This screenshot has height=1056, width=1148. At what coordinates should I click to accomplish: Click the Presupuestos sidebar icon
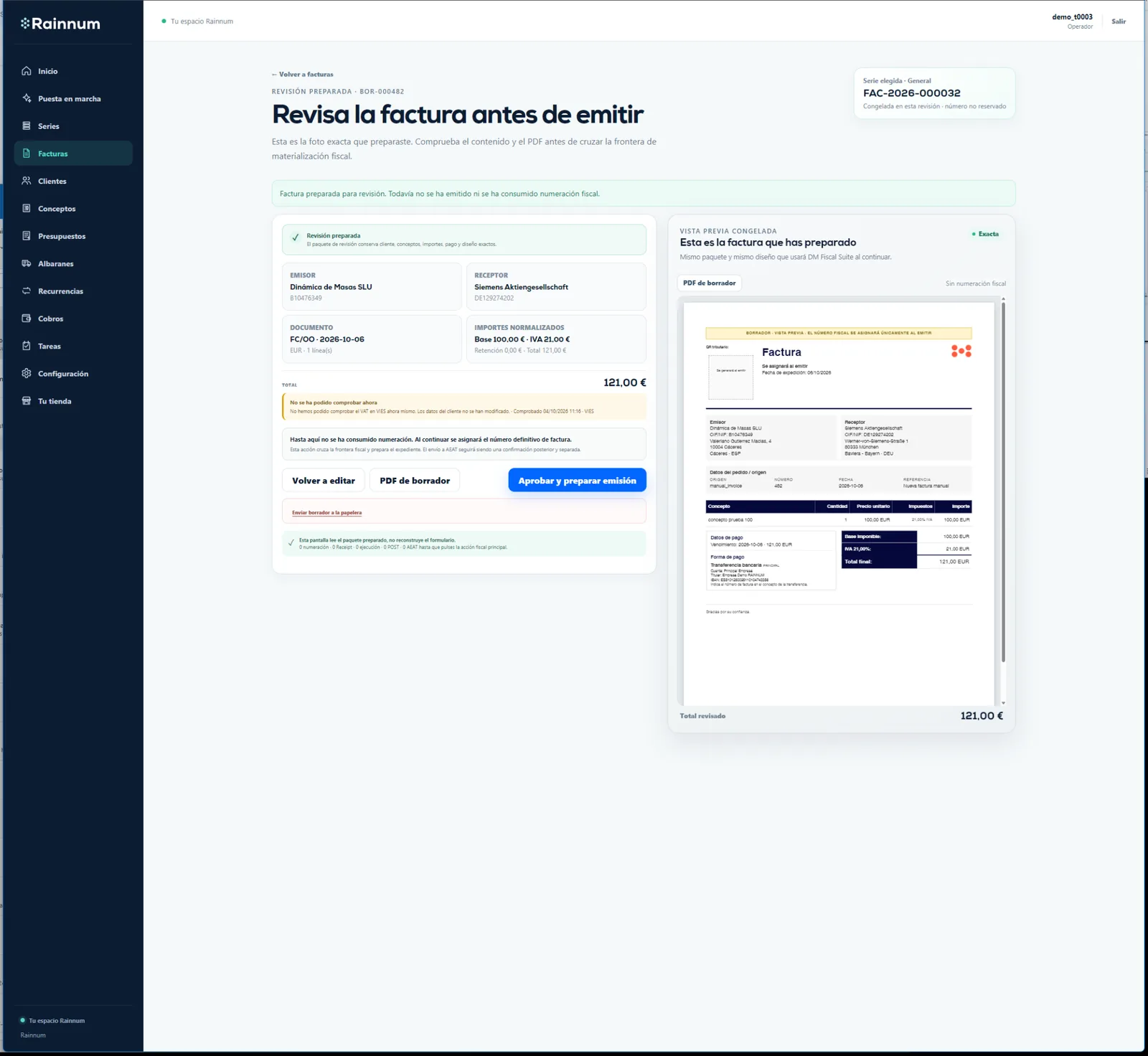[x=27, y=236]
